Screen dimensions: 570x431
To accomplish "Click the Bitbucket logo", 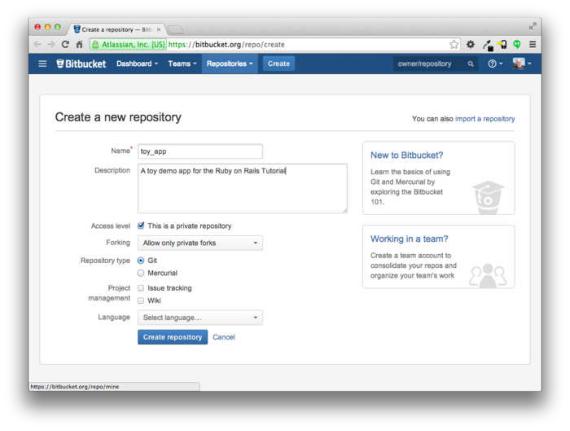I will point(81,64).
